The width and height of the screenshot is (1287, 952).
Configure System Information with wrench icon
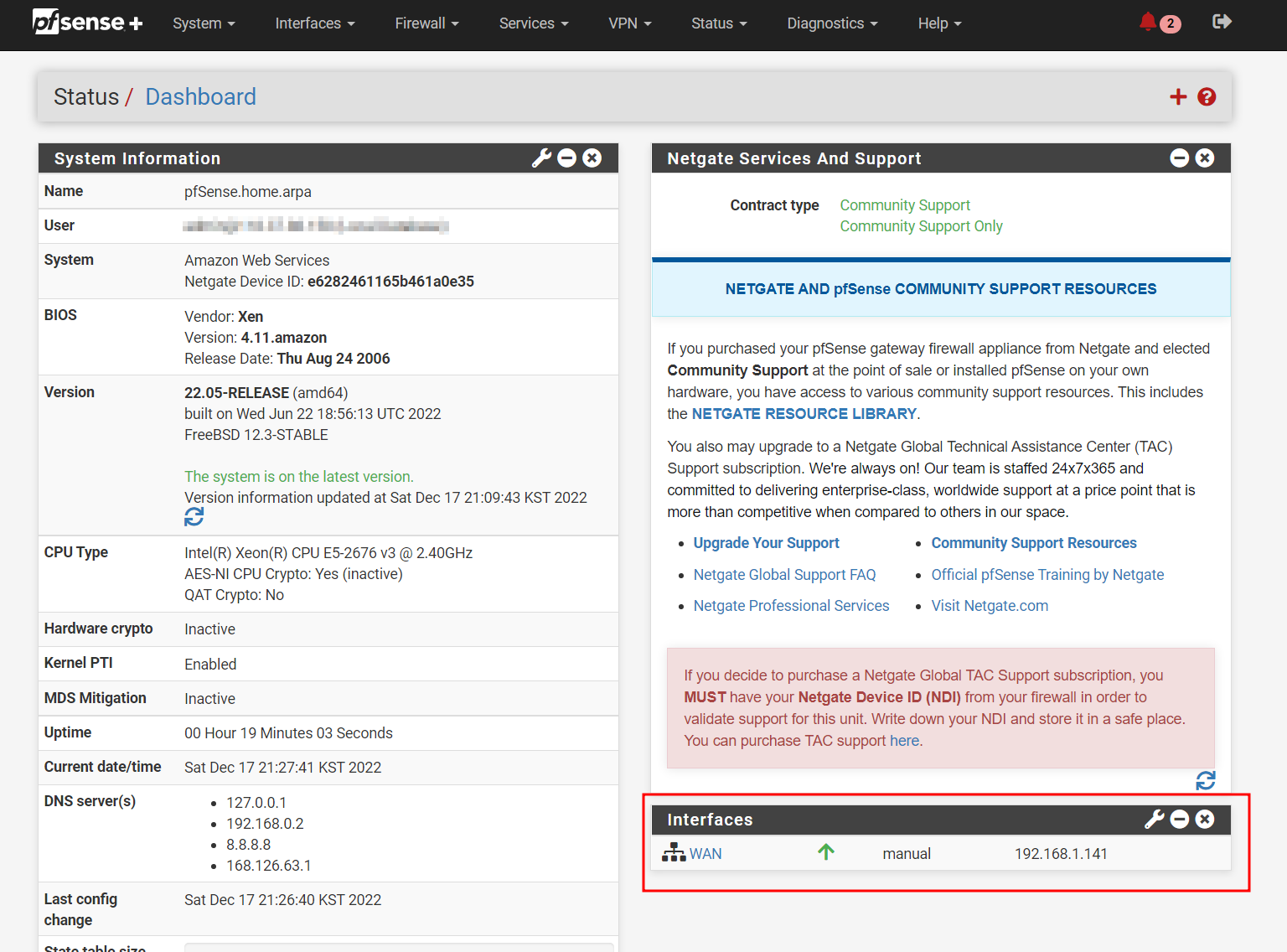pos(541,158)
